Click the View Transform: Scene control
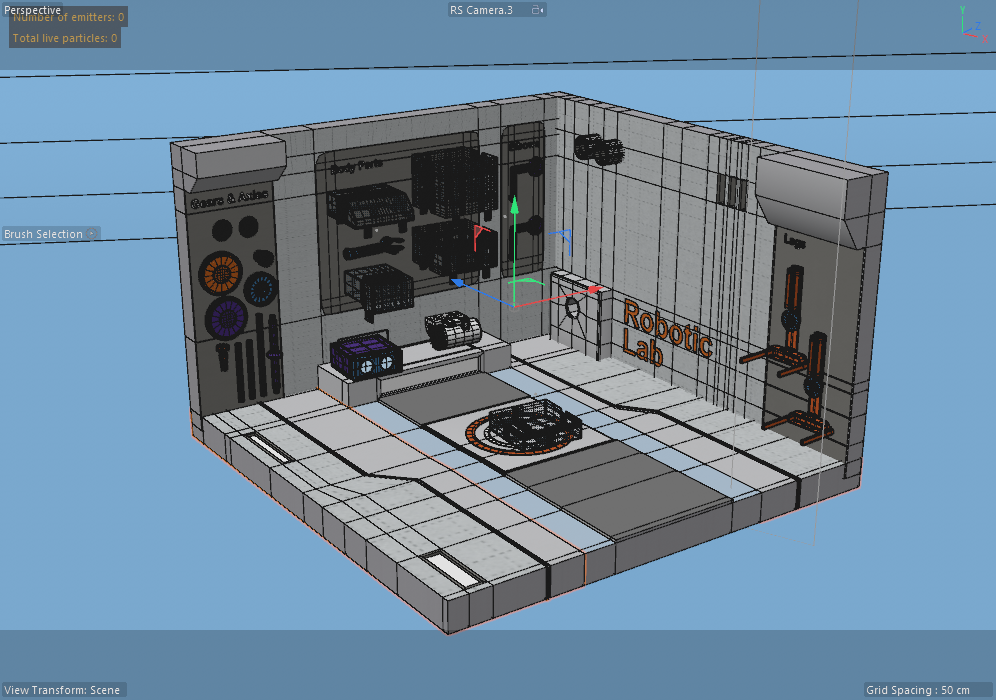Viewport: 996px width, 700px height. pos(63,690)
